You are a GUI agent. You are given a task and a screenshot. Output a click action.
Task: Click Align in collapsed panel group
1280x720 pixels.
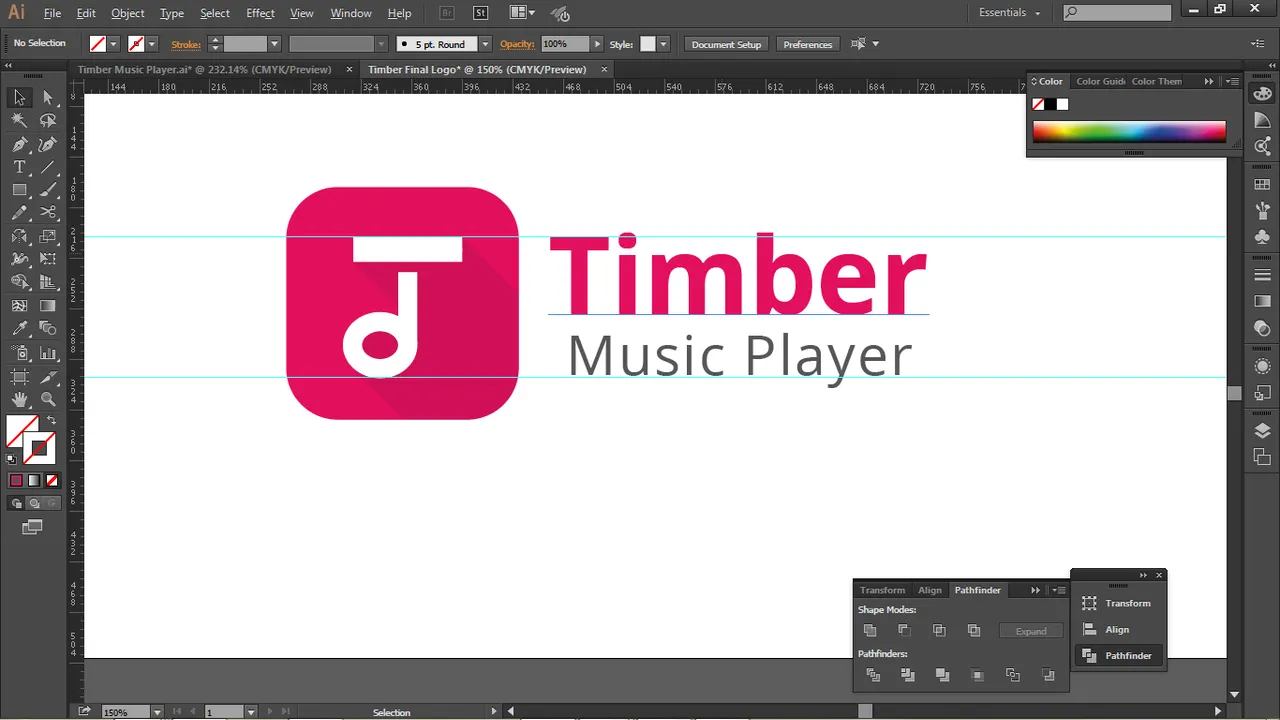point(1118,629)
